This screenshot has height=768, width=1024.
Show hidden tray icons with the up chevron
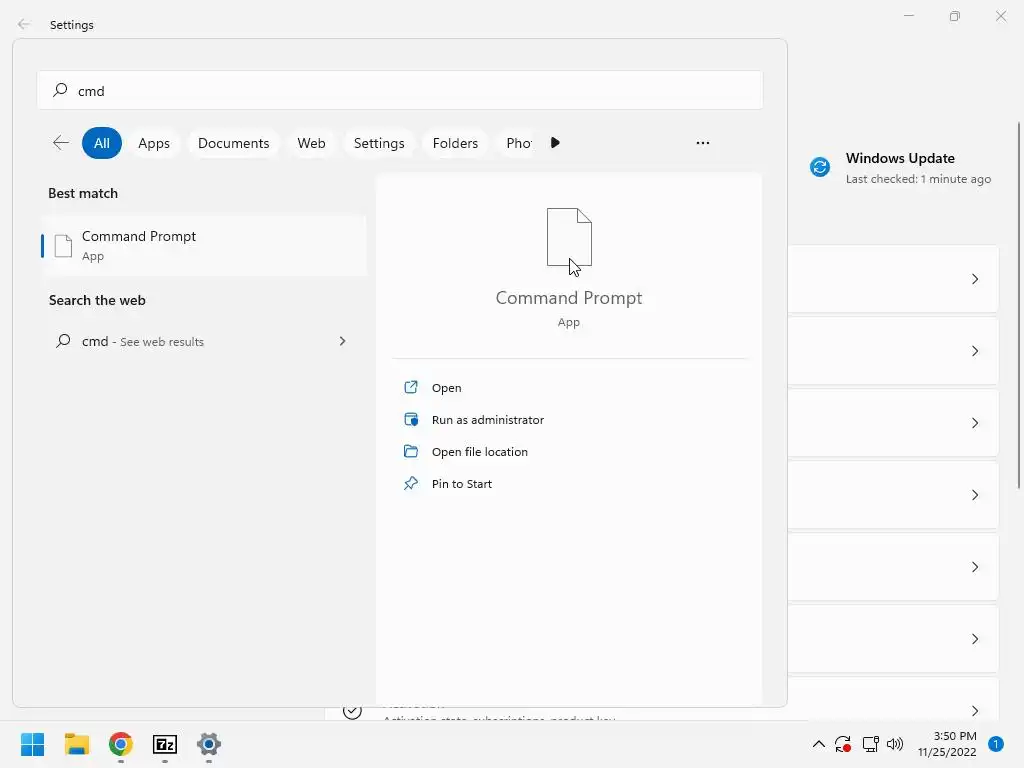click(818, 744)
